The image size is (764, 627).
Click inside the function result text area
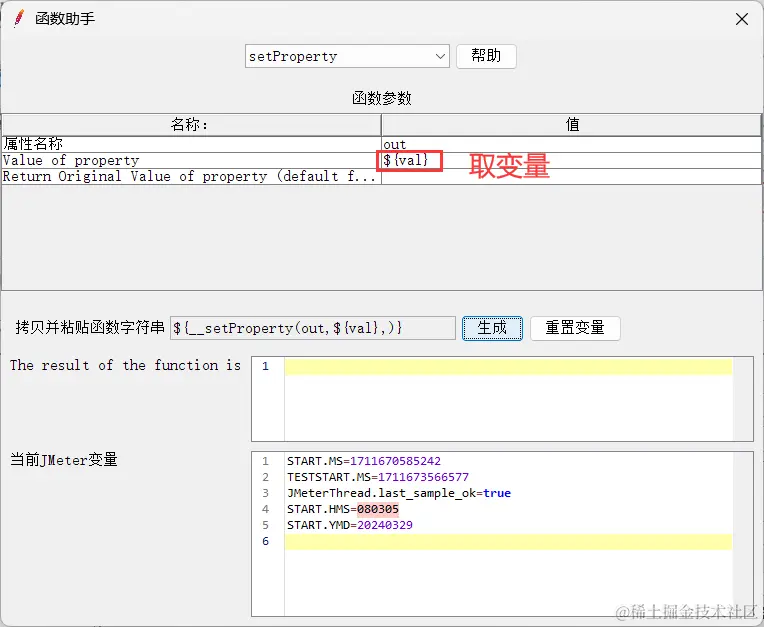[508, 399]
